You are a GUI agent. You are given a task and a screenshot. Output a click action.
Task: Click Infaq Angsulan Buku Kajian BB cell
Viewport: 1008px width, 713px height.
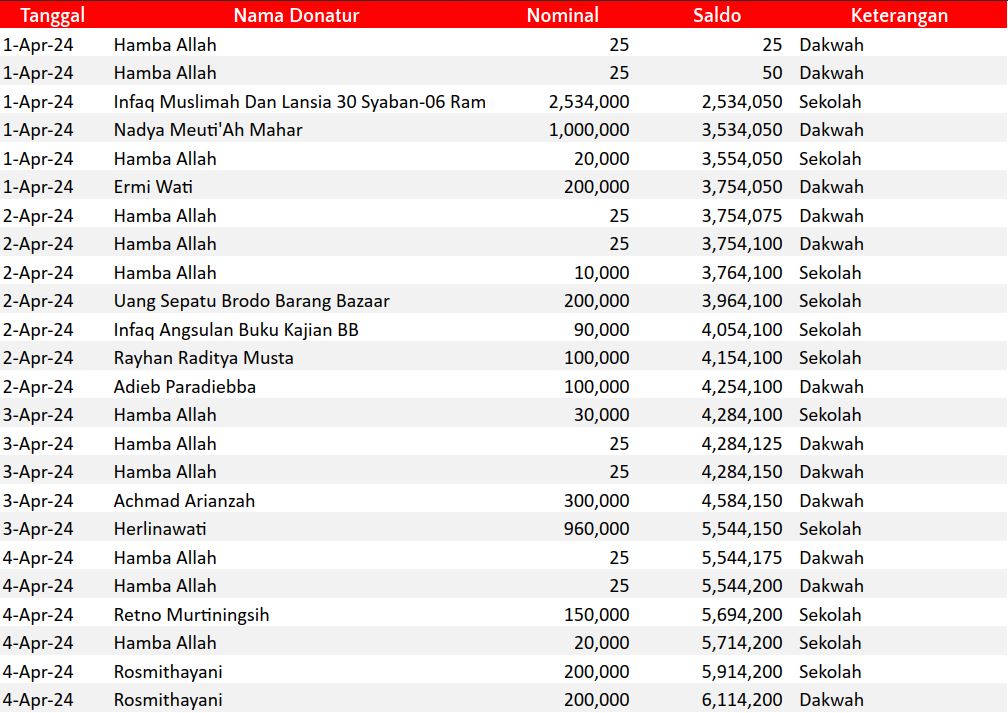point(236,330)
